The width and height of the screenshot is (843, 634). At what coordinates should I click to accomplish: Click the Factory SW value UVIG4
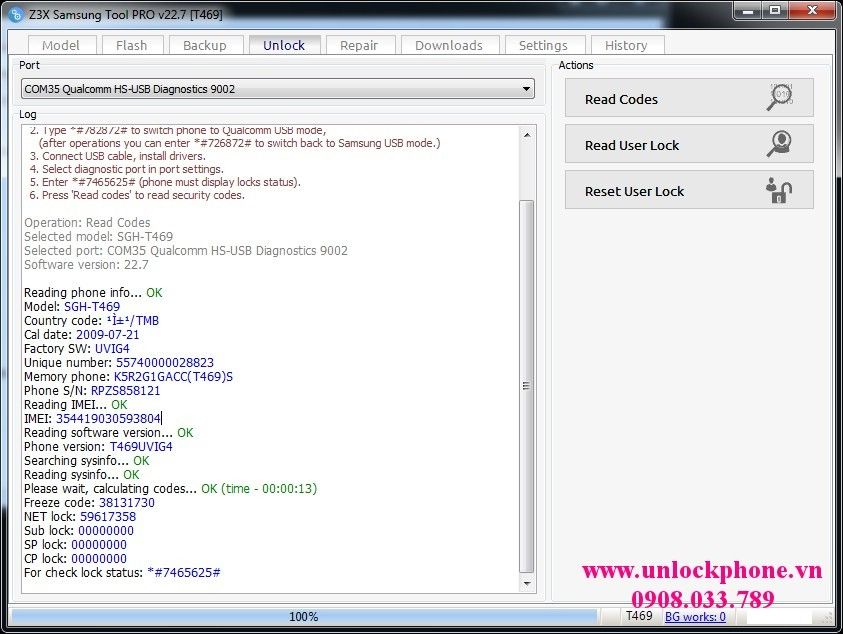112,349
